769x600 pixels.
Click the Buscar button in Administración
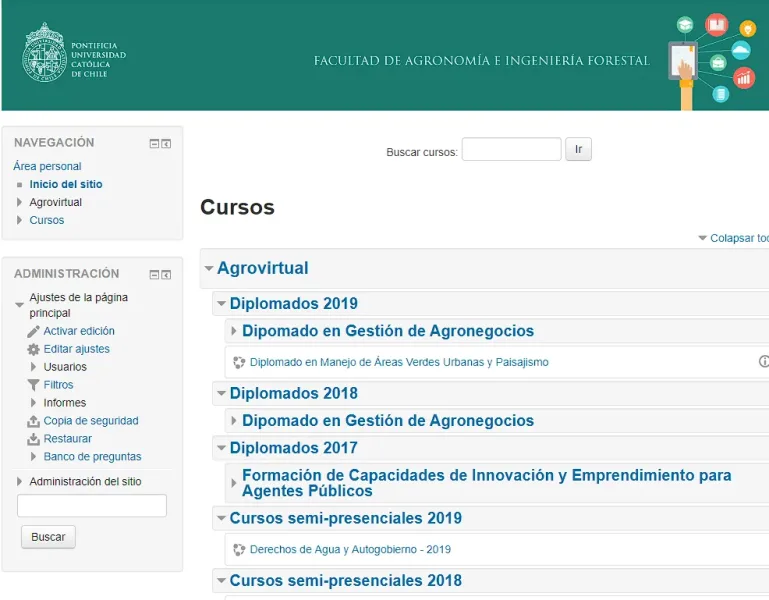[48, 537]
